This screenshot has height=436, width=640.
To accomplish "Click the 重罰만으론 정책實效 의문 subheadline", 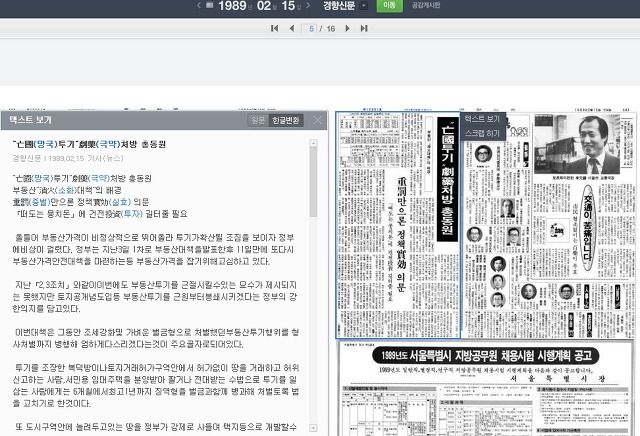I will [x=402, y=235].
